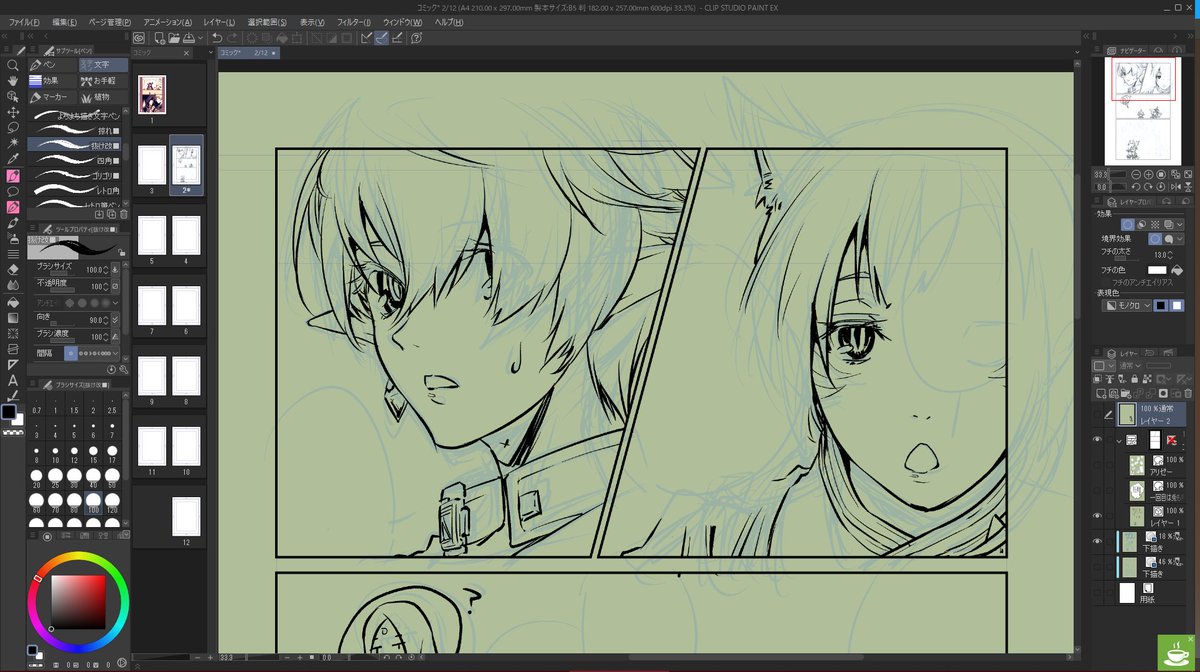Click the zoom out minus icon in Navigator
1200x672 pixels.
[1136, 174]
